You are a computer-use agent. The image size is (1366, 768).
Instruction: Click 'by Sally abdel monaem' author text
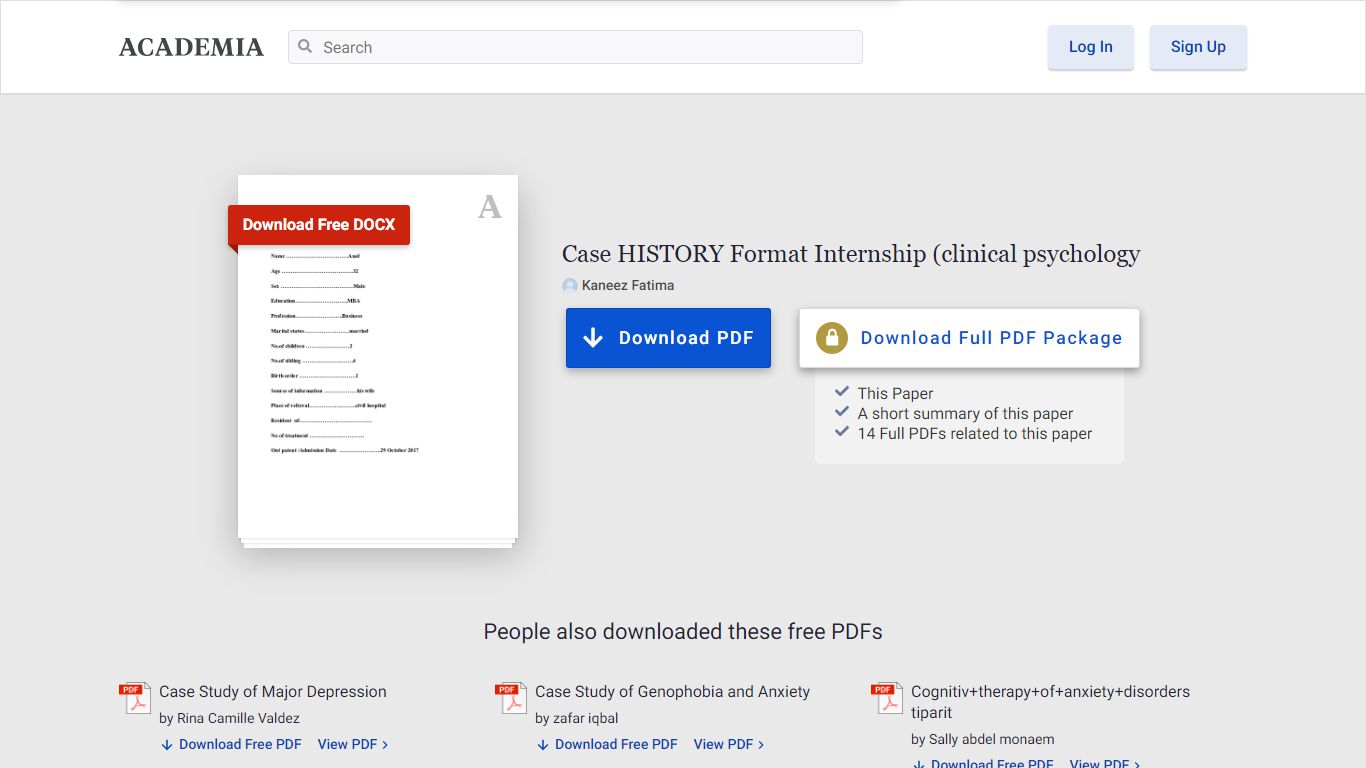pyautogui.click(x=983, y=739)
